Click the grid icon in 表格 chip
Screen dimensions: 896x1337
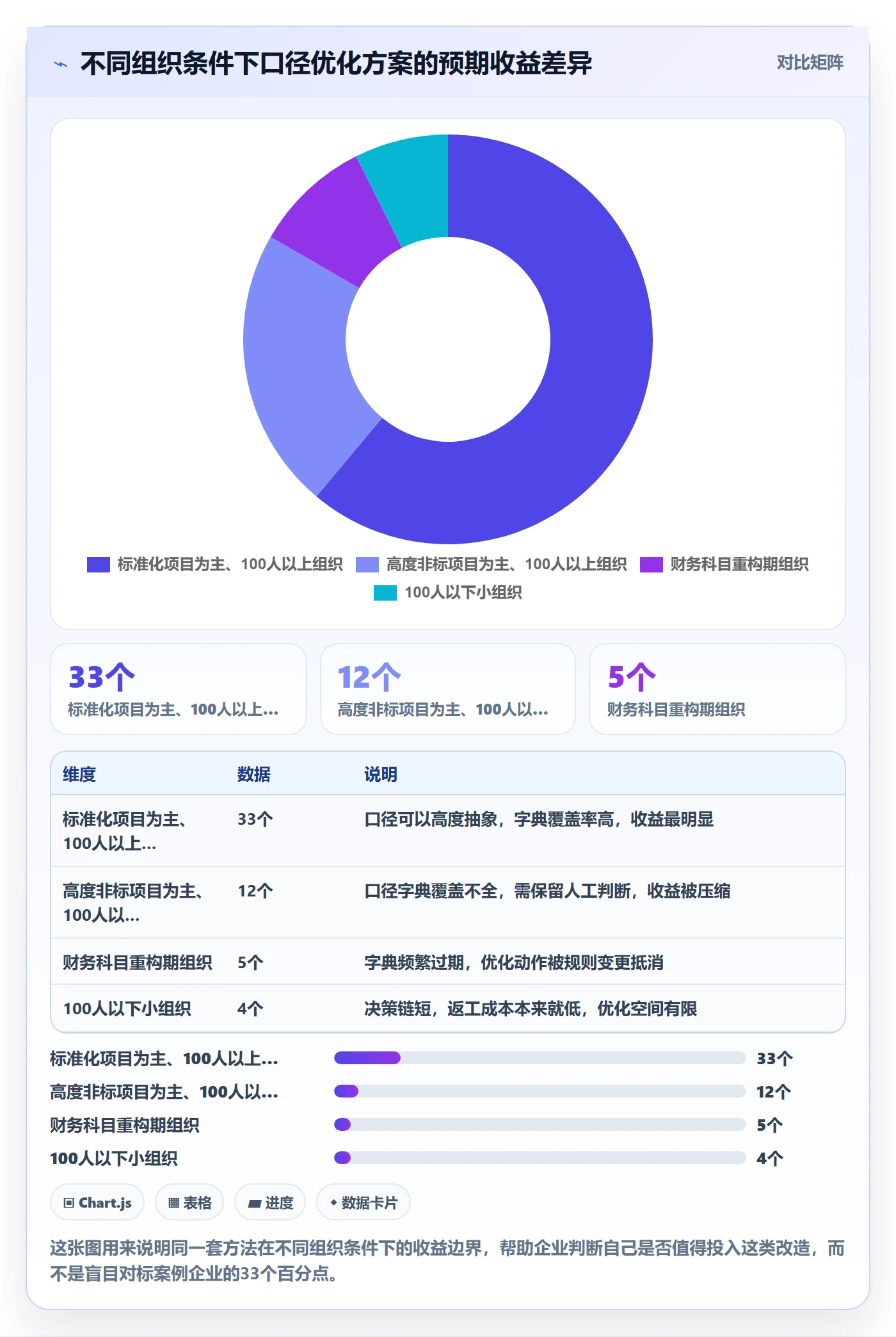[x=173, y=1203]
